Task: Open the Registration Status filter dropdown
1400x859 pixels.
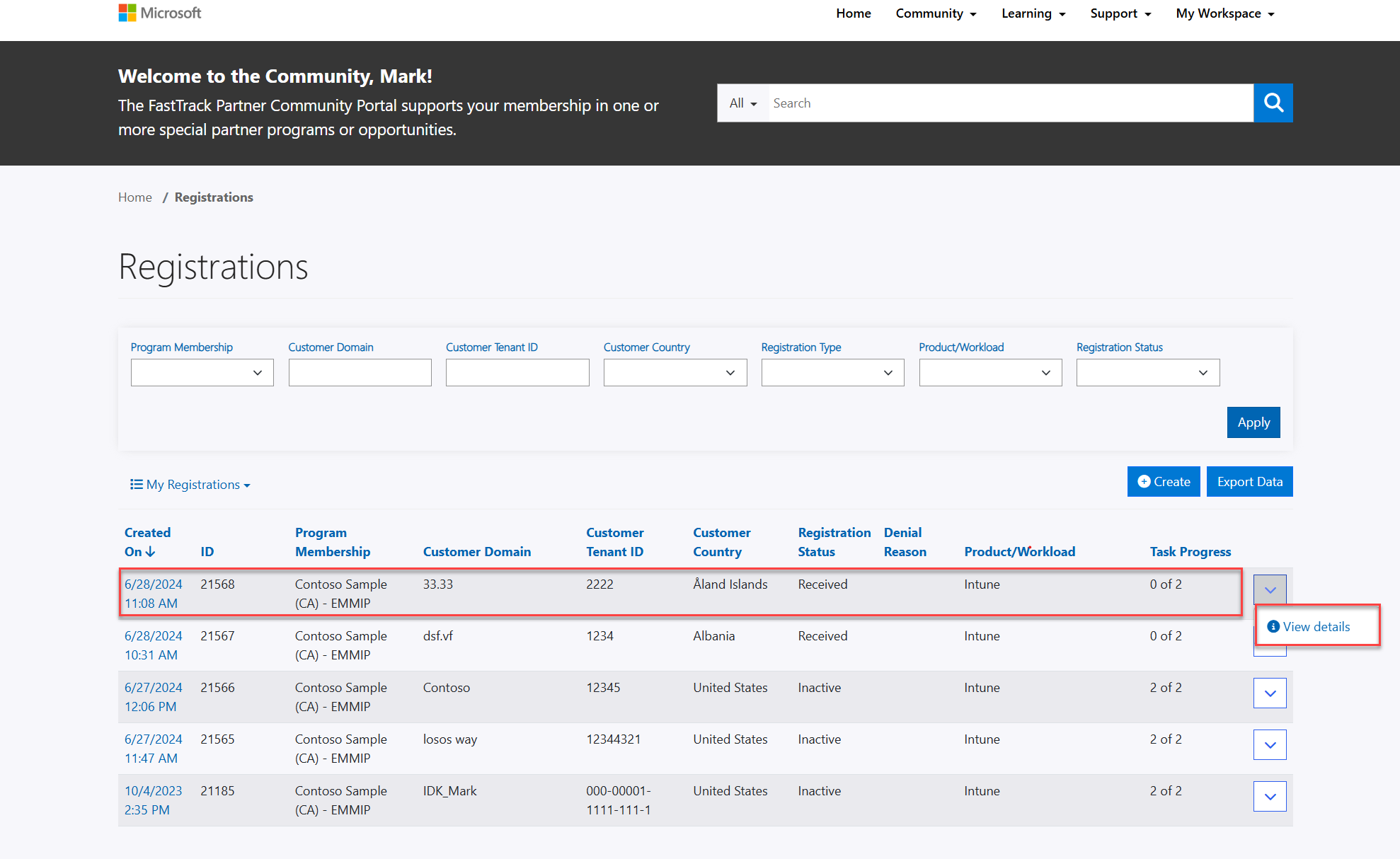Action: click(x=1148, y=373)
